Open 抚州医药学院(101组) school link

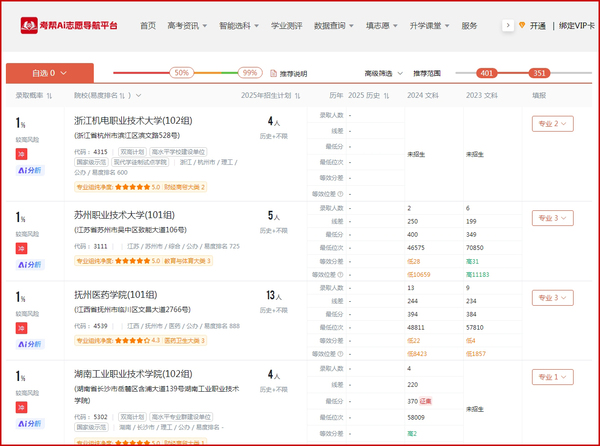click(121, 296)
